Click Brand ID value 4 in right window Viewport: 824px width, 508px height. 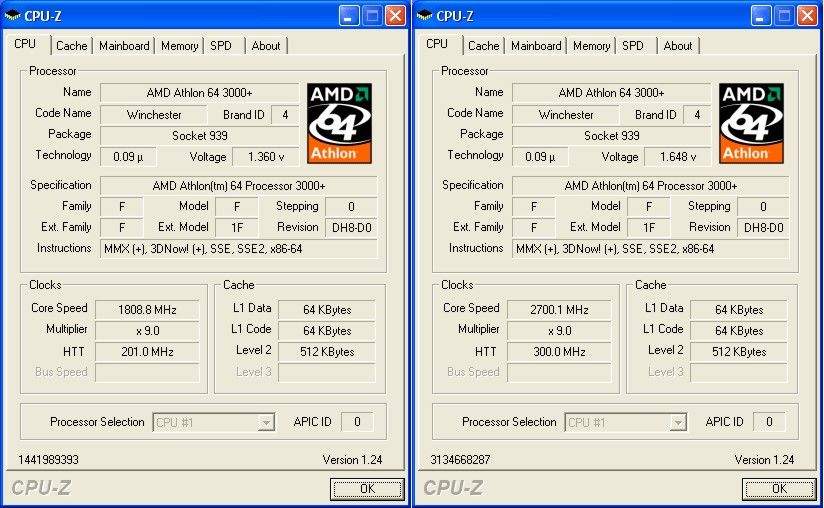[697, 115]
